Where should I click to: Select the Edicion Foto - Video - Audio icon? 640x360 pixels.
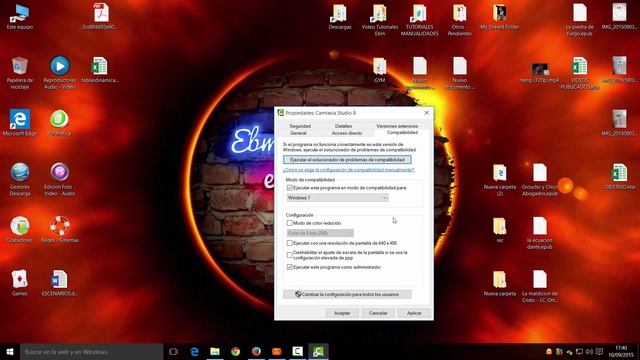click(60, 179)
